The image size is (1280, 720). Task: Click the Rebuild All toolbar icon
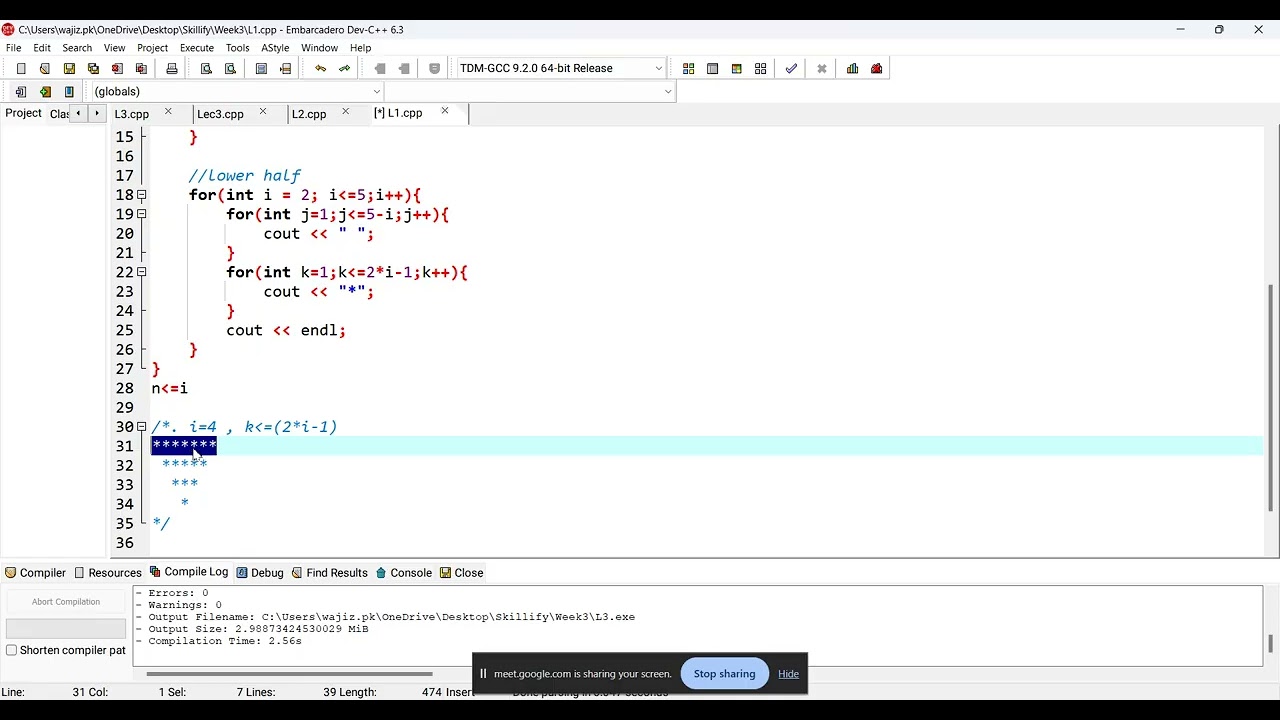coord(760,68)
